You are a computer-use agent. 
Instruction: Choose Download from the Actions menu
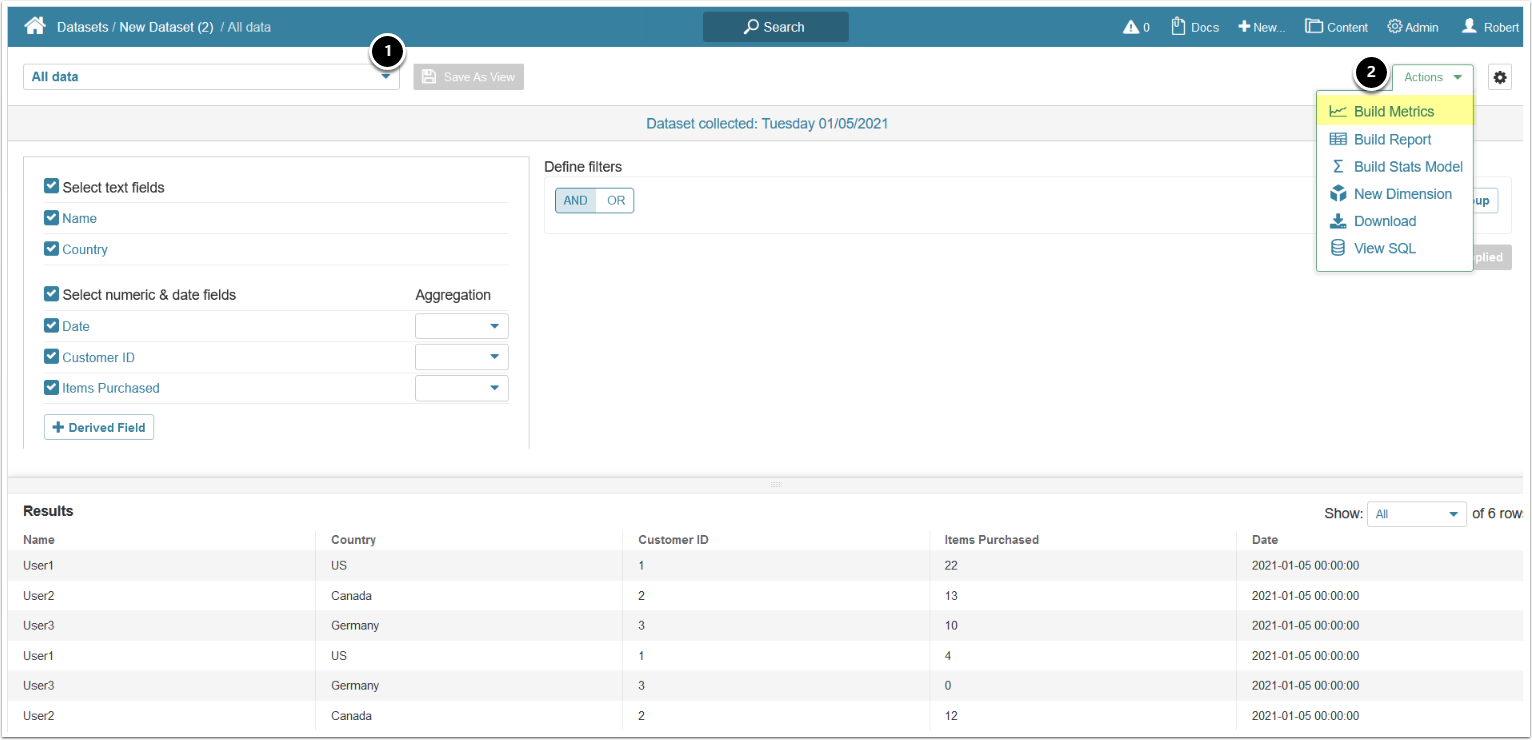coord(1384,221)
